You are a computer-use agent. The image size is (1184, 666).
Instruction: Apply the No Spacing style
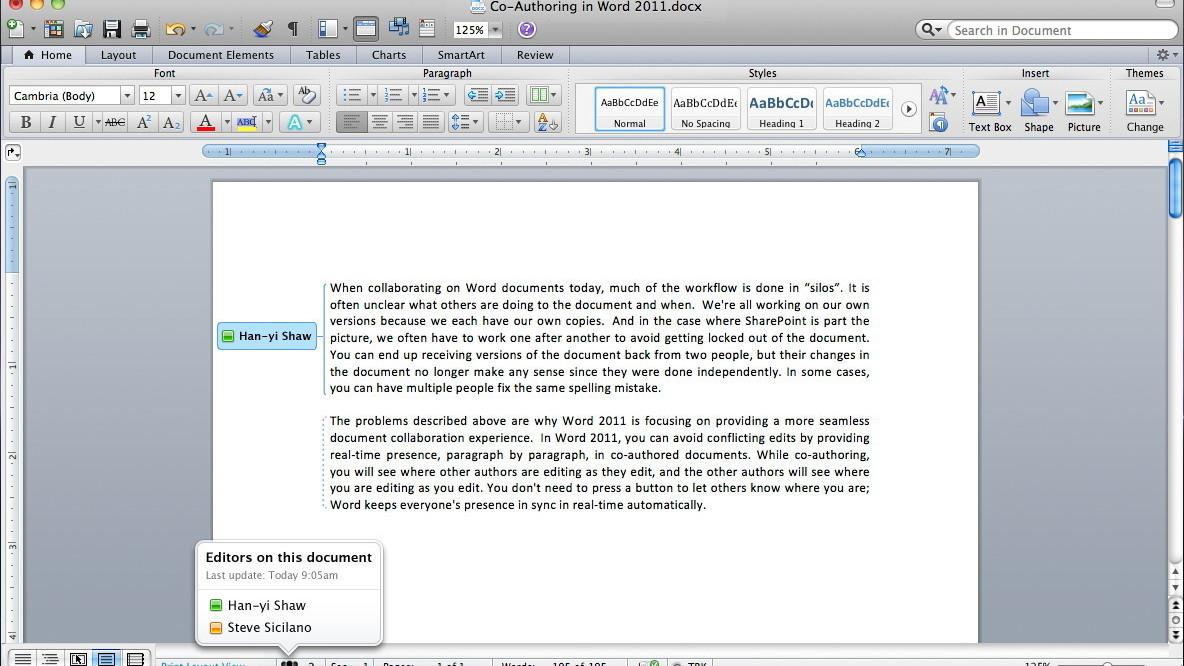(705, 109)
